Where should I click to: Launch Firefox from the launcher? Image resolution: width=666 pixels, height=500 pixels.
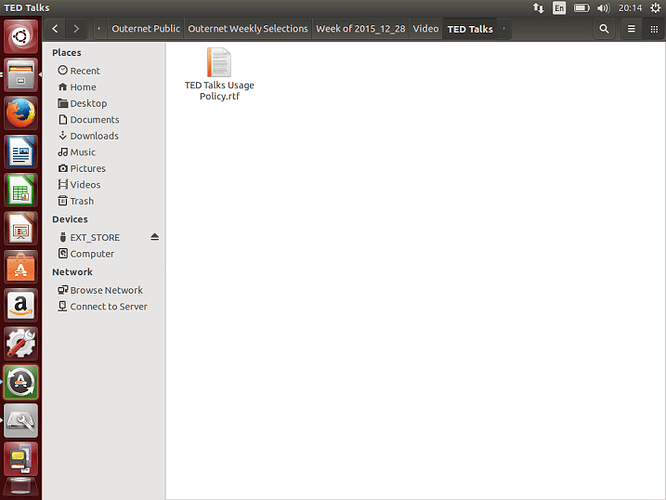[21, 113]
